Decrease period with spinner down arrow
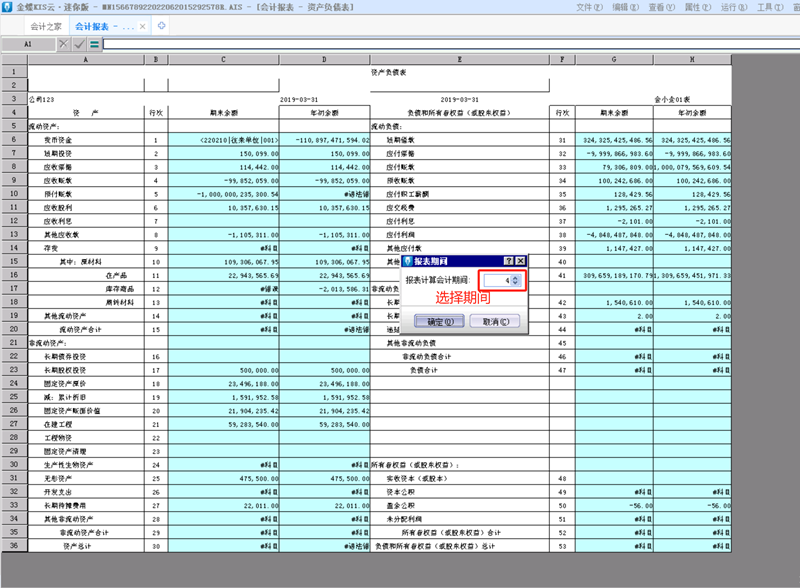The height and width of the screenshot is (588, 800). pos(515,284)
